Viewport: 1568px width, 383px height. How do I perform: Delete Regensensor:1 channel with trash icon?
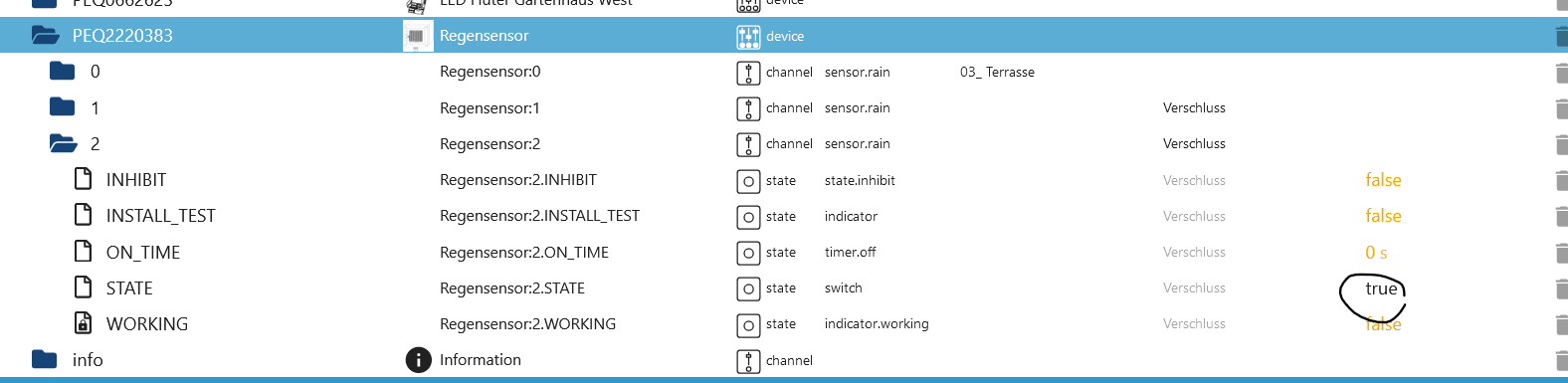pyautogui.click(x=1560, y=108)
